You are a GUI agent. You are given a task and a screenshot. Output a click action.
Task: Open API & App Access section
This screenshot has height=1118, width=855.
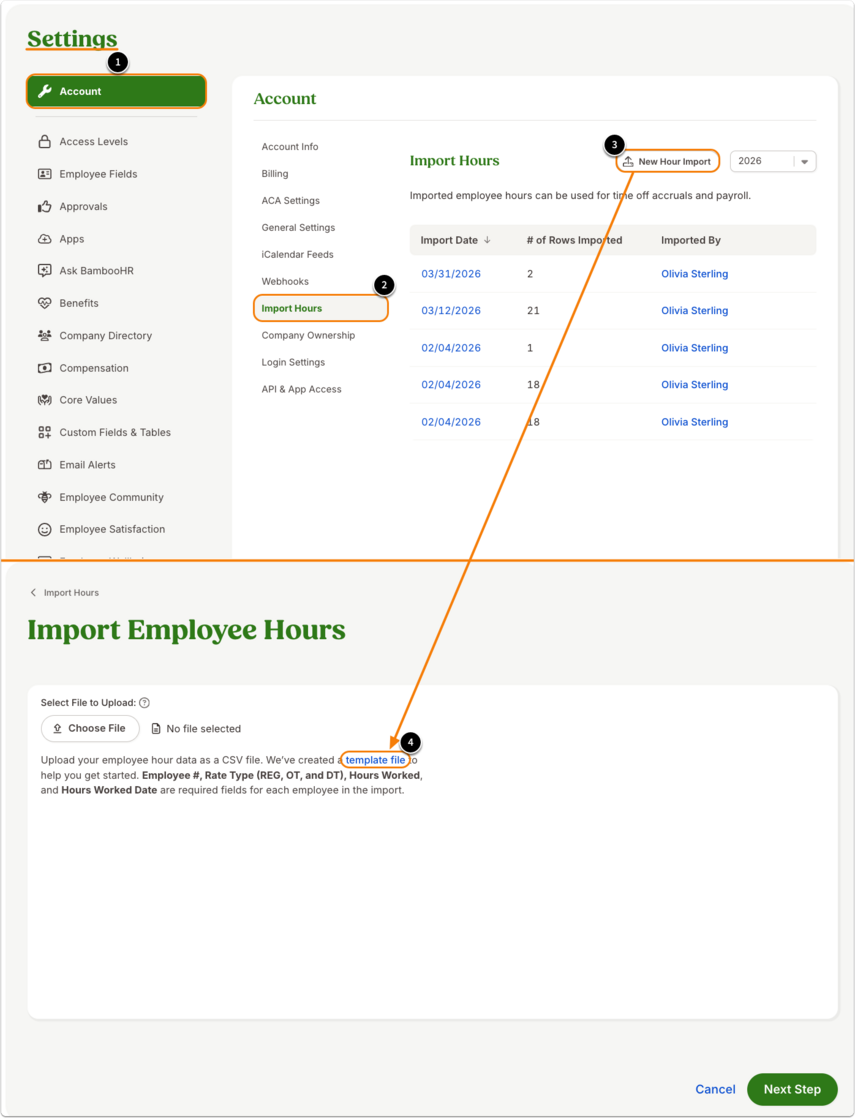[x=301, y=389]
